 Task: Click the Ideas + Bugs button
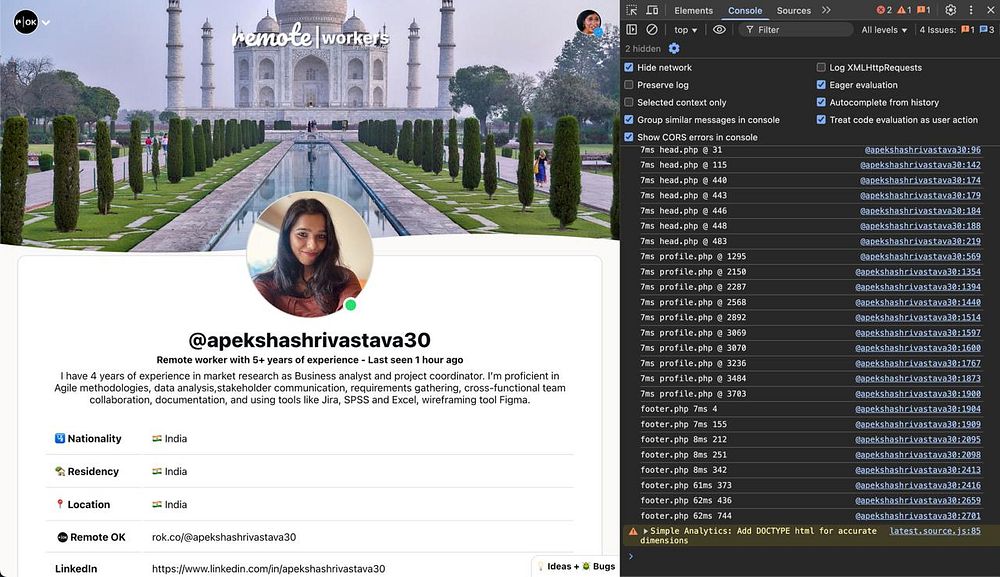click(577, 566)
